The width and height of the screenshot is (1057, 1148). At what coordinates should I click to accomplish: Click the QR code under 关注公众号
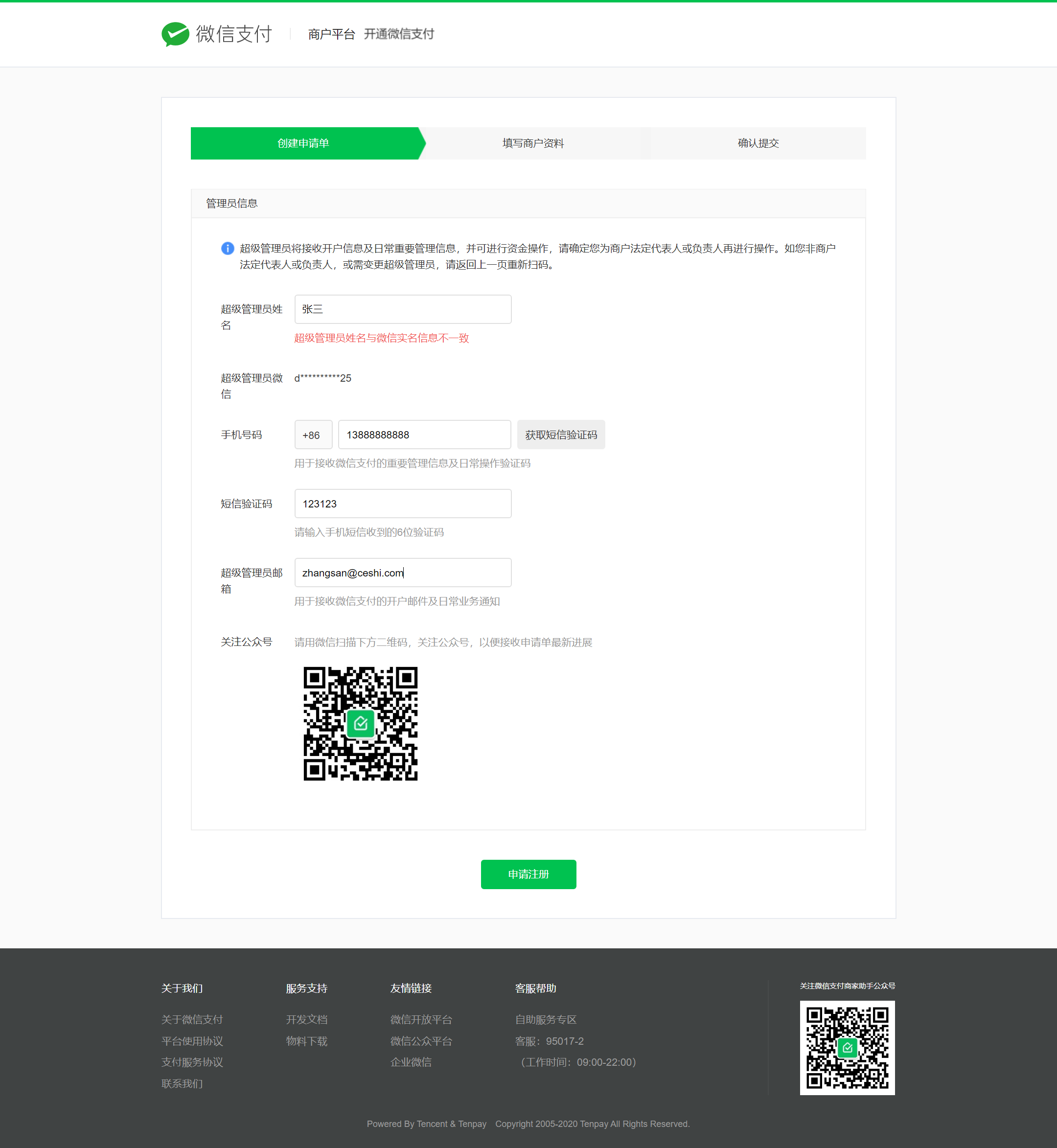pyautogui.click(x=360, y=723)
